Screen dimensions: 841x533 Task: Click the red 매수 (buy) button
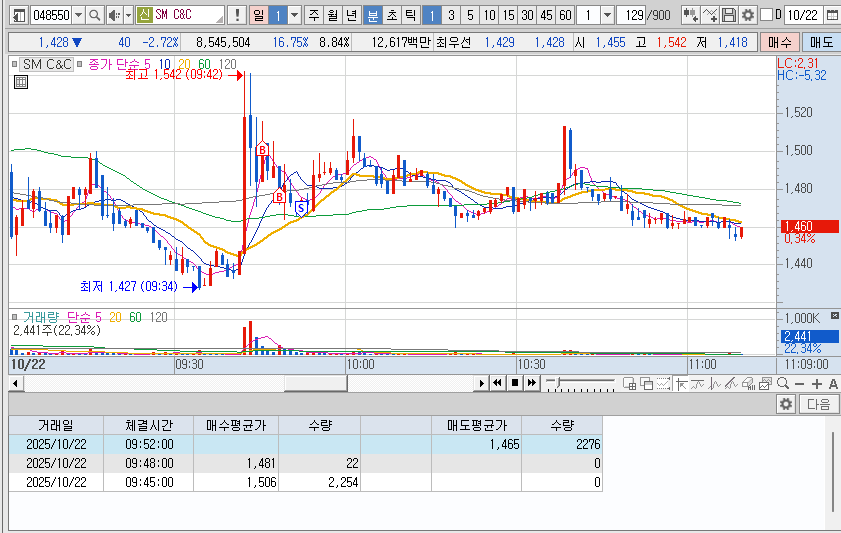(x=780, y=42)
